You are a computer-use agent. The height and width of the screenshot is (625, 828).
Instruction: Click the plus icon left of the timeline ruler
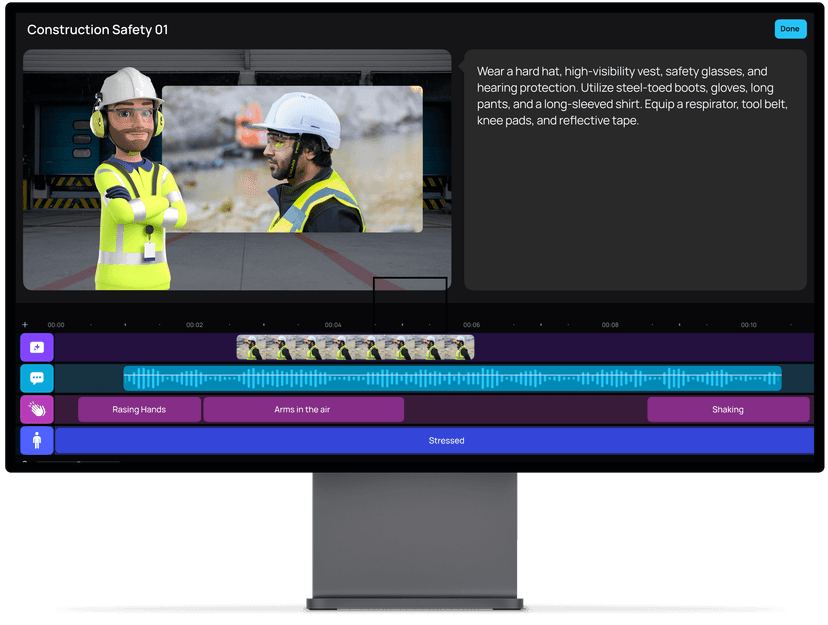(24, 324)
